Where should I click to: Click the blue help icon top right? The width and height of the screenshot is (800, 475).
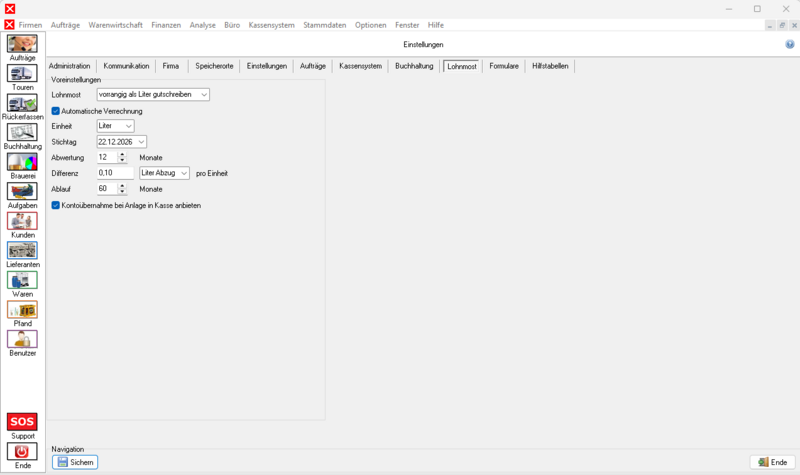[789, 45]
